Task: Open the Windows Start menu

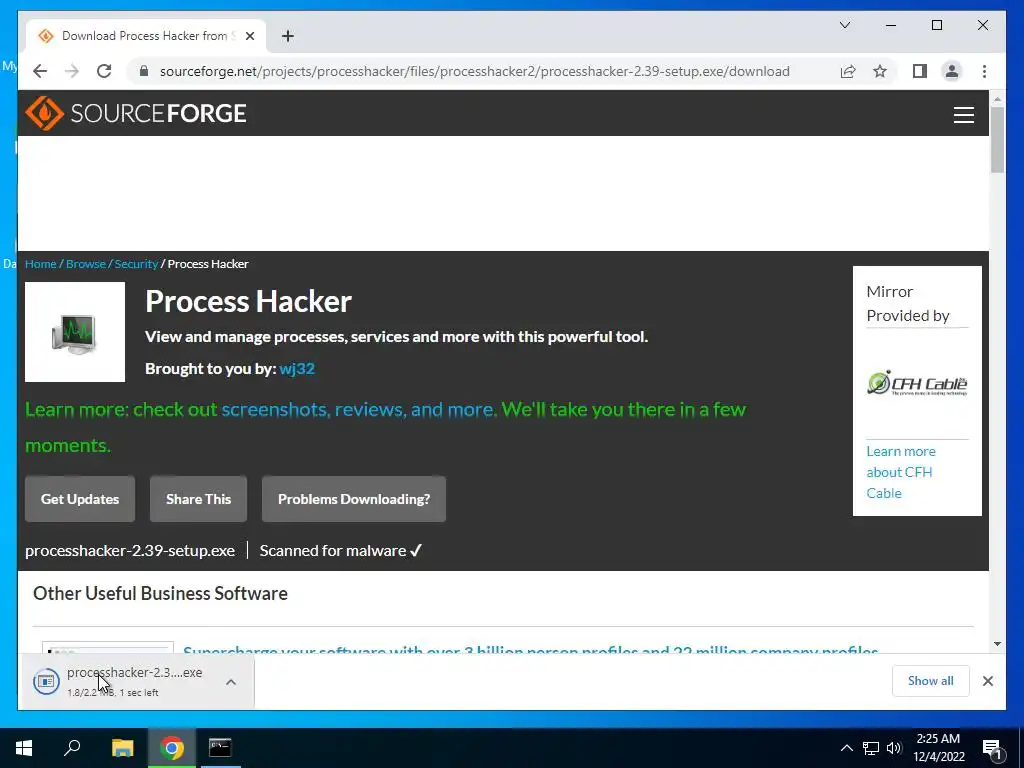Action: 24,748
